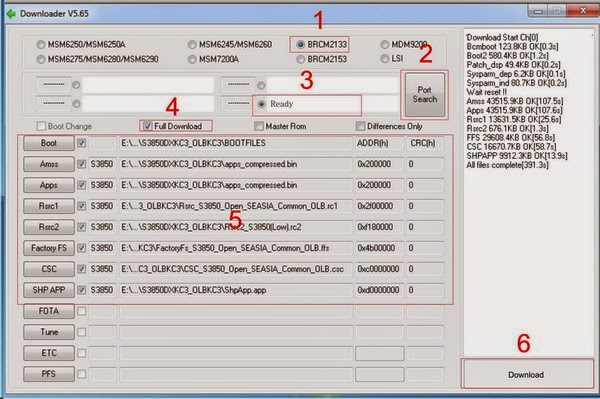Tick the Differences Only checkbox
The height and width of the screenshot is (399, 600).
pos(360,126)
